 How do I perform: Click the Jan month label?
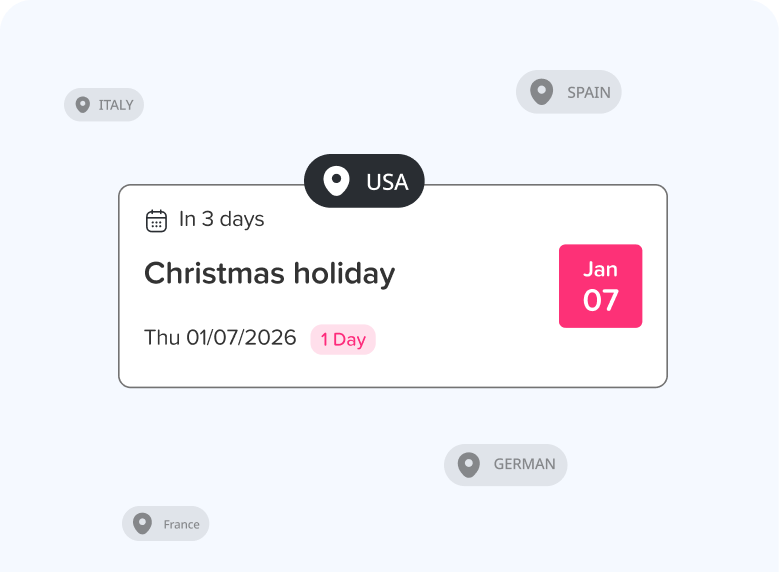600,269
